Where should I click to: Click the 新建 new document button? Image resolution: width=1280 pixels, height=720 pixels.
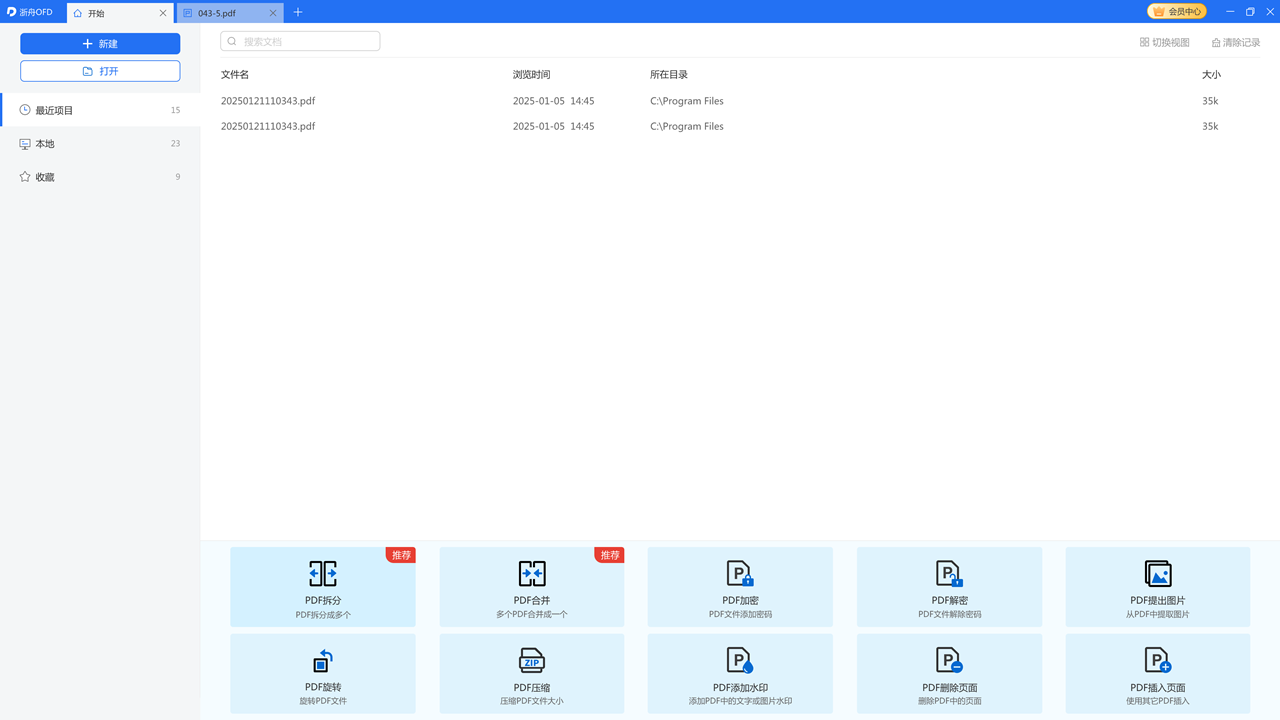[100, 44]
